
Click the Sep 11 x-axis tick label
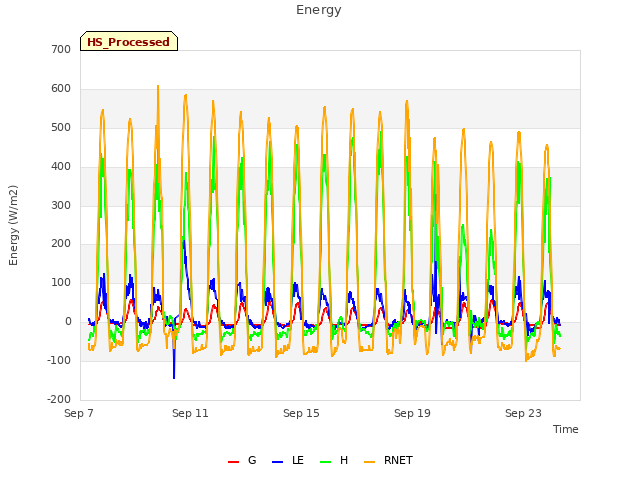tap(190, 413)
